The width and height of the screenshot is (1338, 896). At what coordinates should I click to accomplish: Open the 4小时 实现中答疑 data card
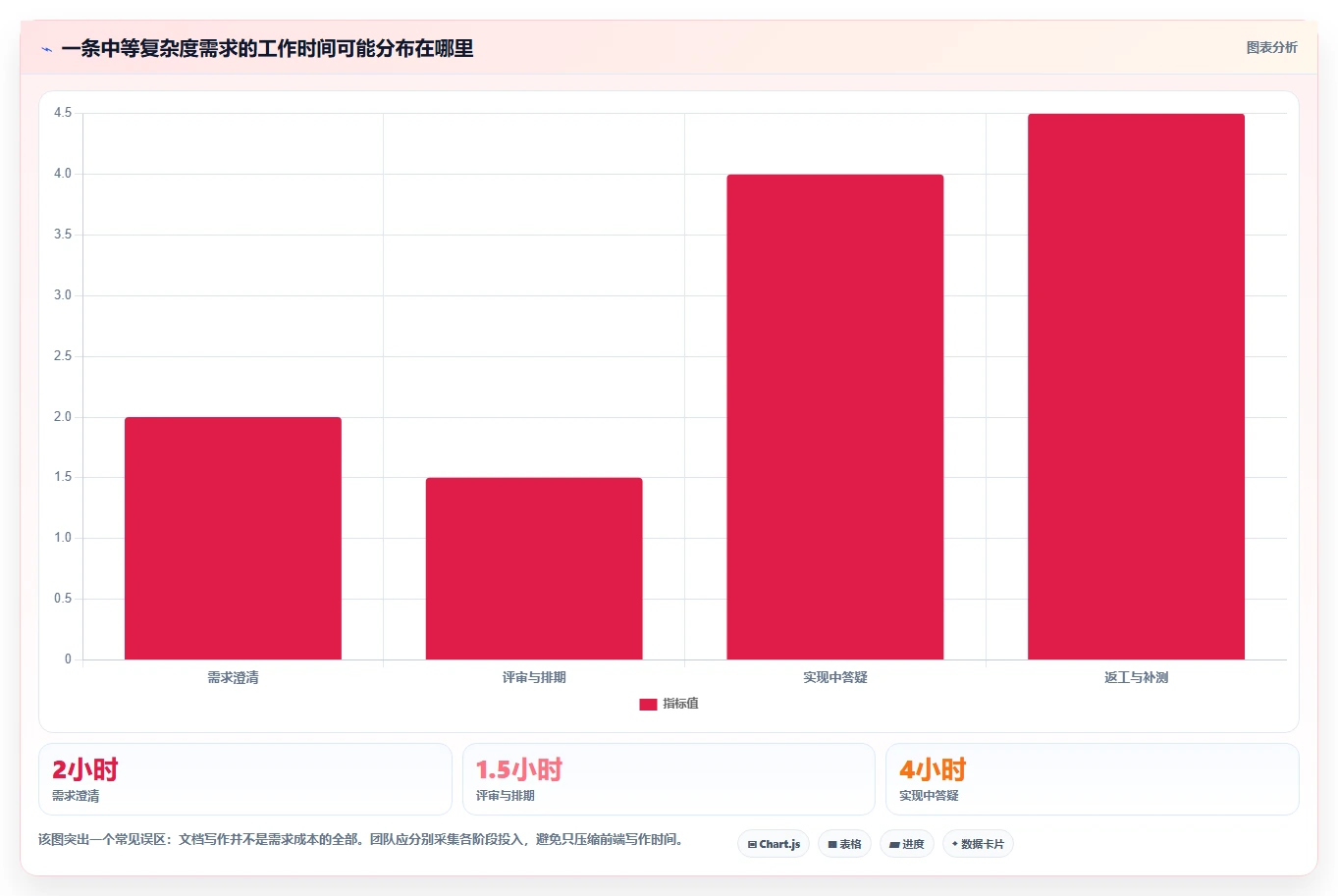click(1092, 779)
